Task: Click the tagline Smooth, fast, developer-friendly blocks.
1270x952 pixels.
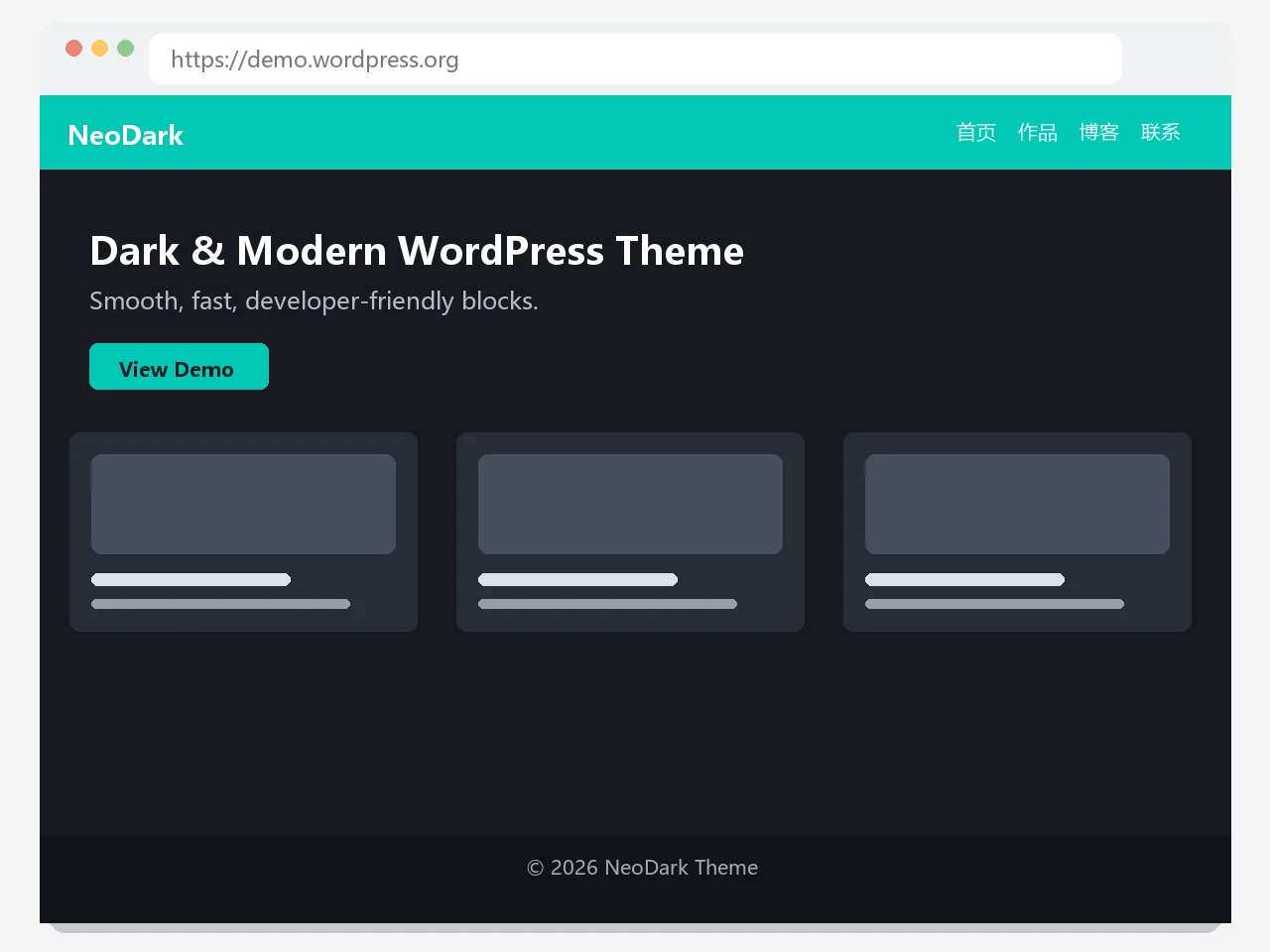Action: [x=314, y=300]
